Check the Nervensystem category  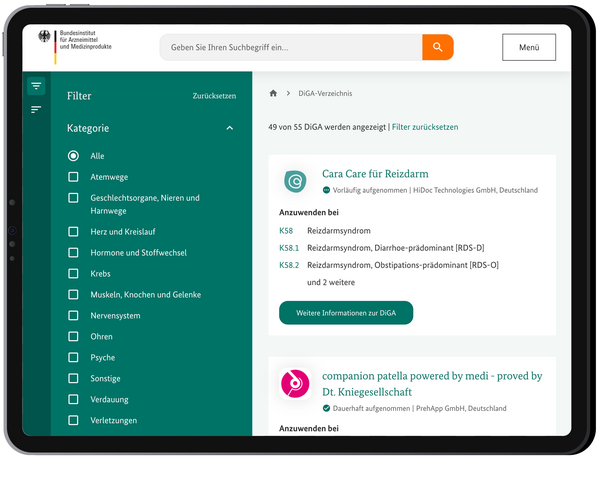pyautogui.click(x=73, y=316)
